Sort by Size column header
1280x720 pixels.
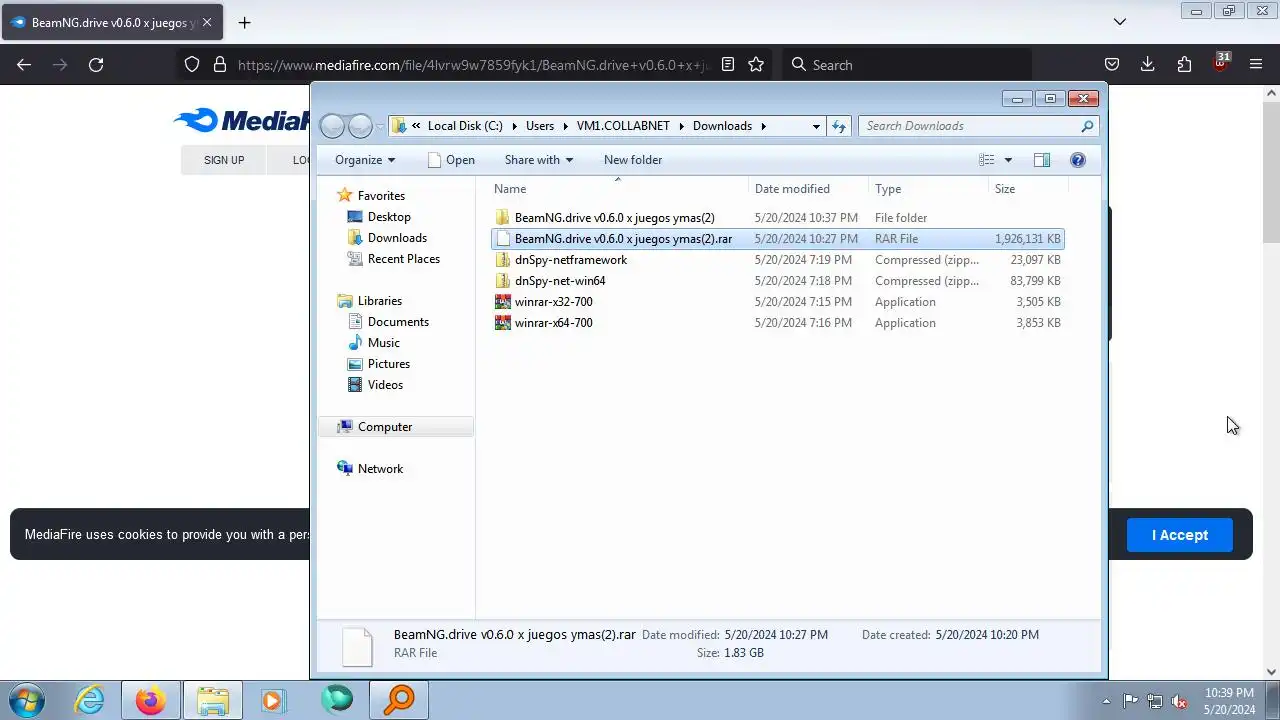tap(1028, 189)
